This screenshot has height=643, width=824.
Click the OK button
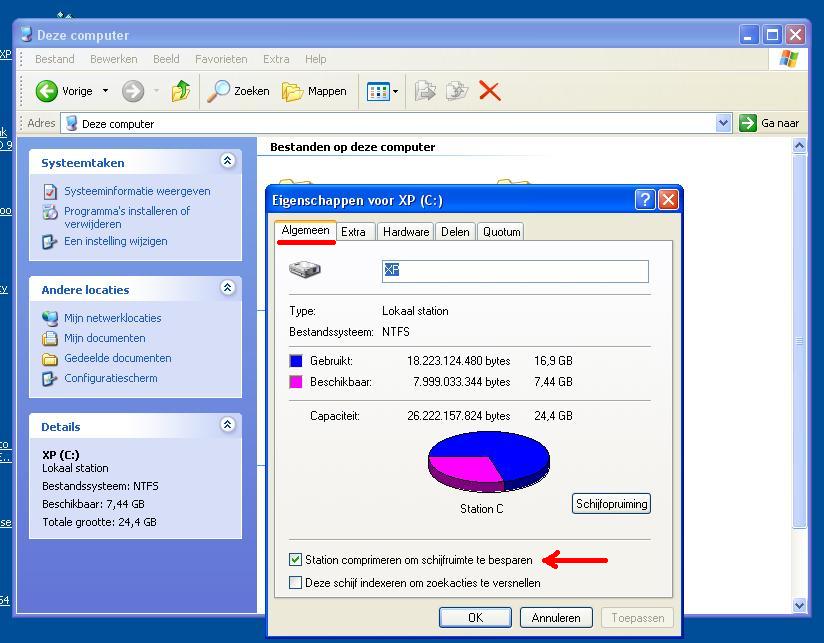pos(475,618)
